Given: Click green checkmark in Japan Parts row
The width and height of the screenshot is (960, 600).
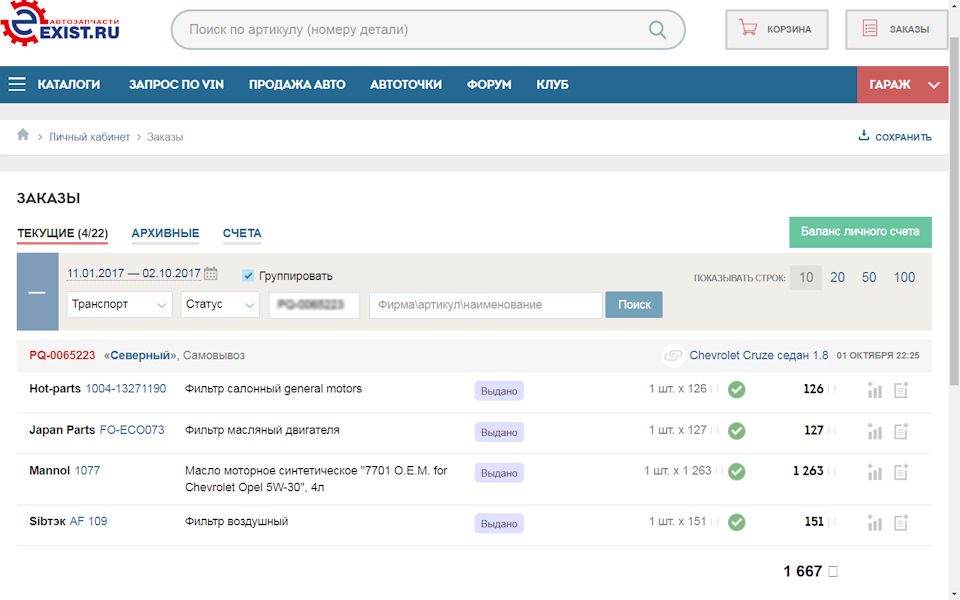Looking at the screenshot, I should tap(737, 431).
